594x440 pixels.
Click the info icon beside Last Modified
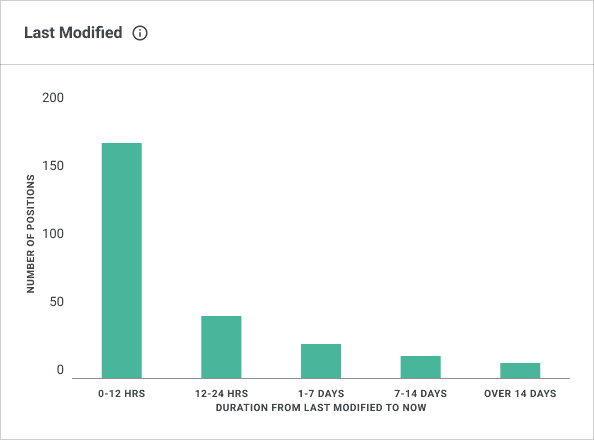point(140,33)
